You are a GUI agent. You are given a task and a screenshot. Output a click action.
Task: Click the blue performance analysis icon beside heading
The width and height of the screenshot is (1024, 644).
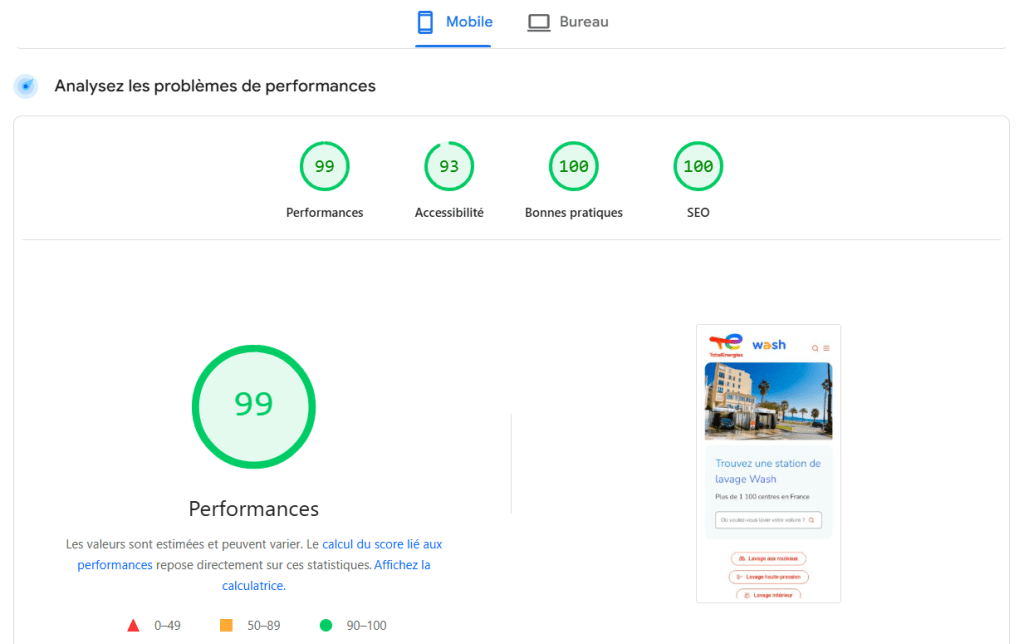(26, 86)
